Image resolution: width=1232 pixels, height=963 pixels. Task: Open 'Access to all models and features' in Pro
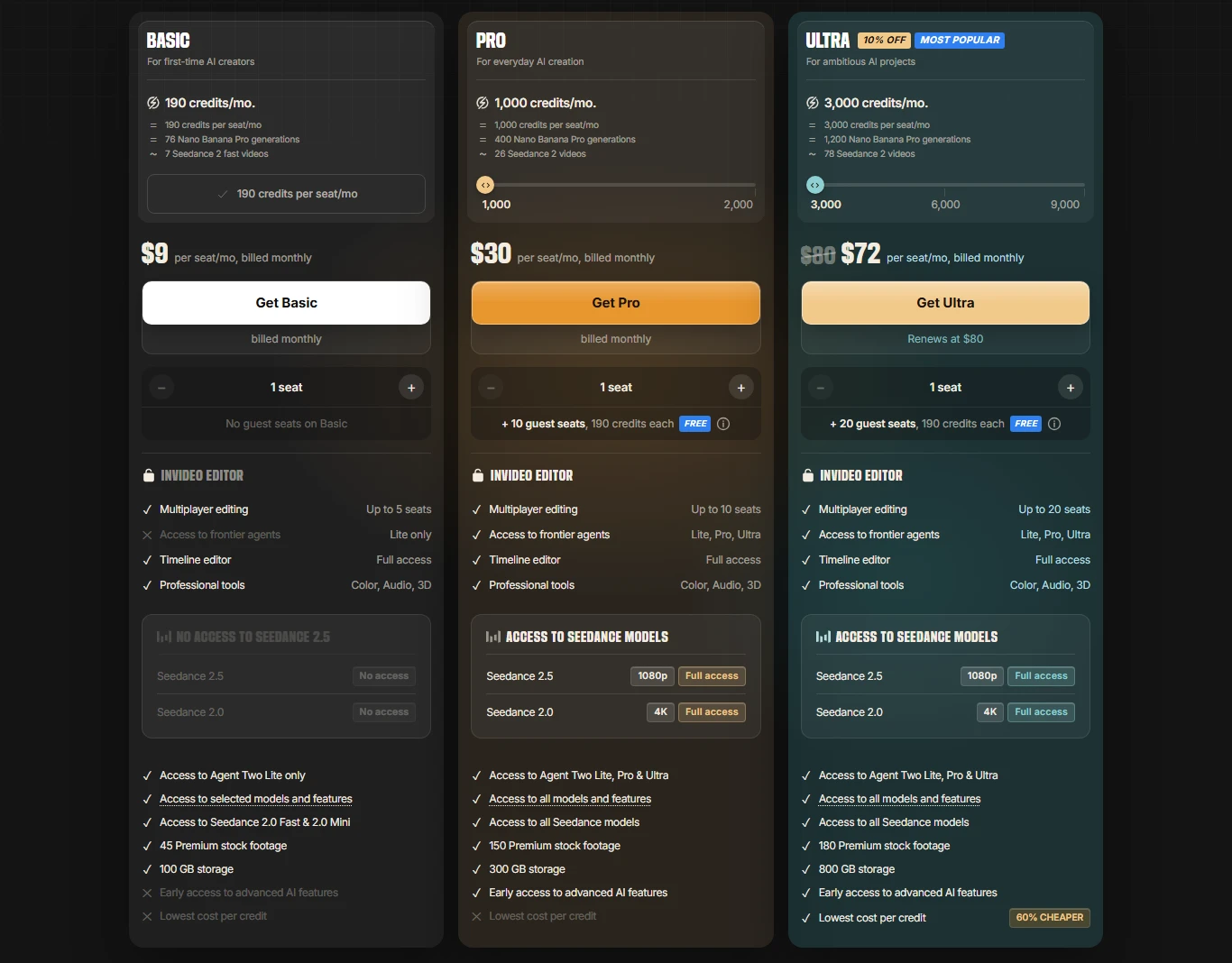pos(570,799)
